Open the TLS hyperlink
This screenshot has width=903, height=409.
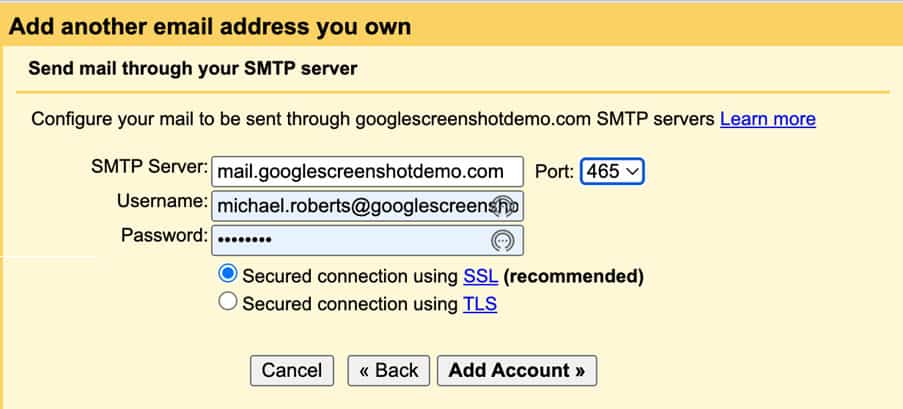pyautogui.click(x=480, y=304)
